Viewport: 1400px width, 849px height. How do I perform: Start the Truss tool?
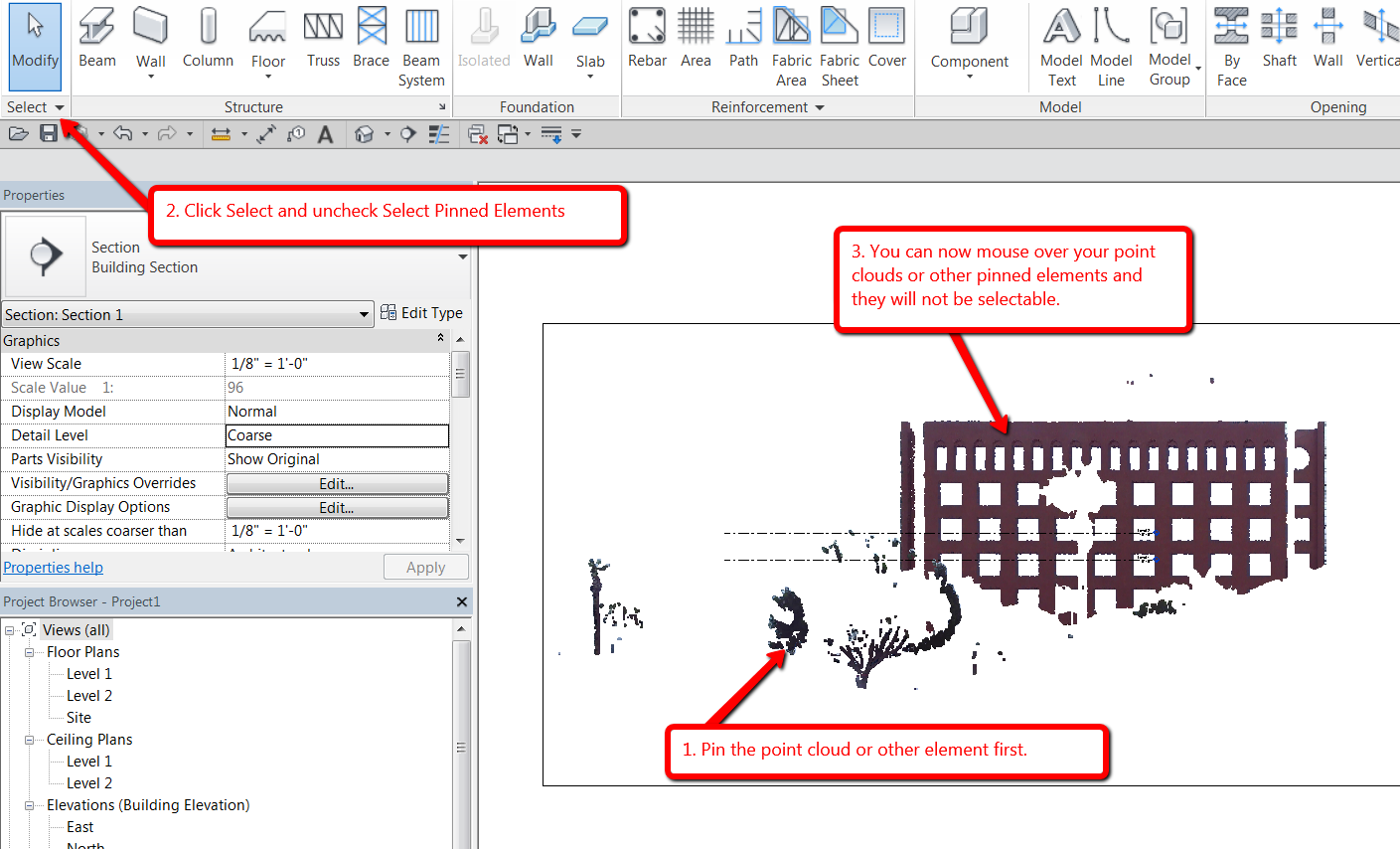(x=323, y=40)
